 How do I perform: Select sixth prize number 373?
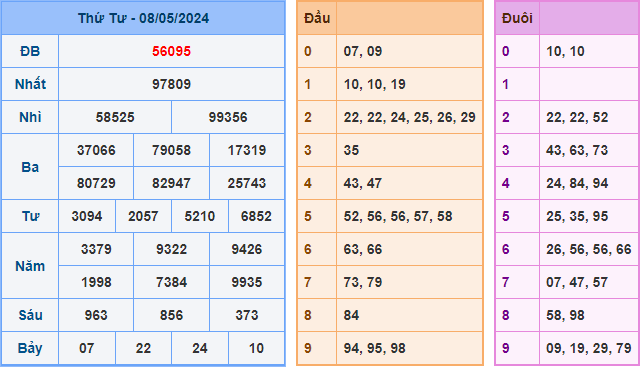pos(247,315)
